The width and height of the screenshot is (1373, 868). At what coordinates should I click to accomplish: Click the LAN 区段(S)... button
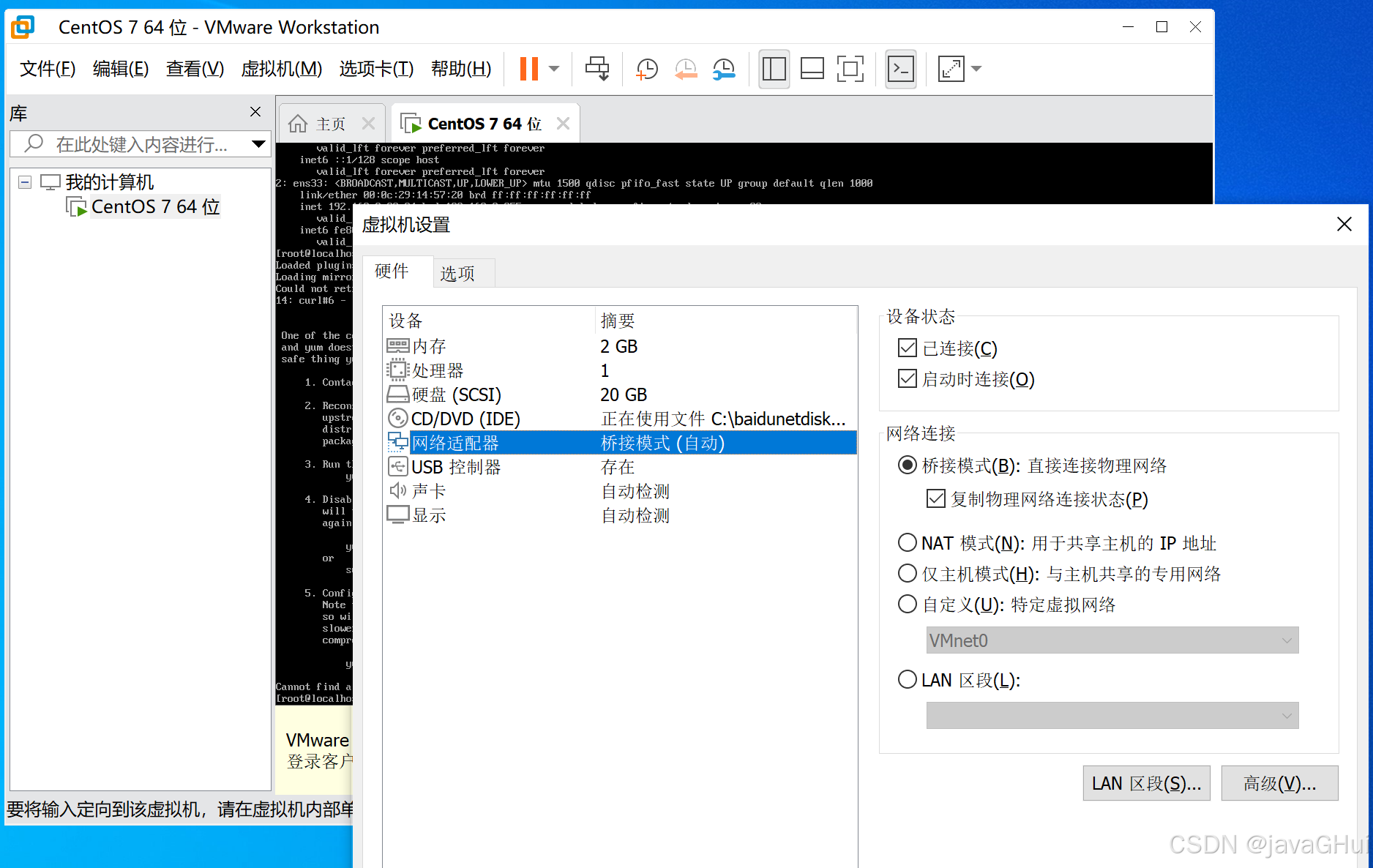point(1147,784)
